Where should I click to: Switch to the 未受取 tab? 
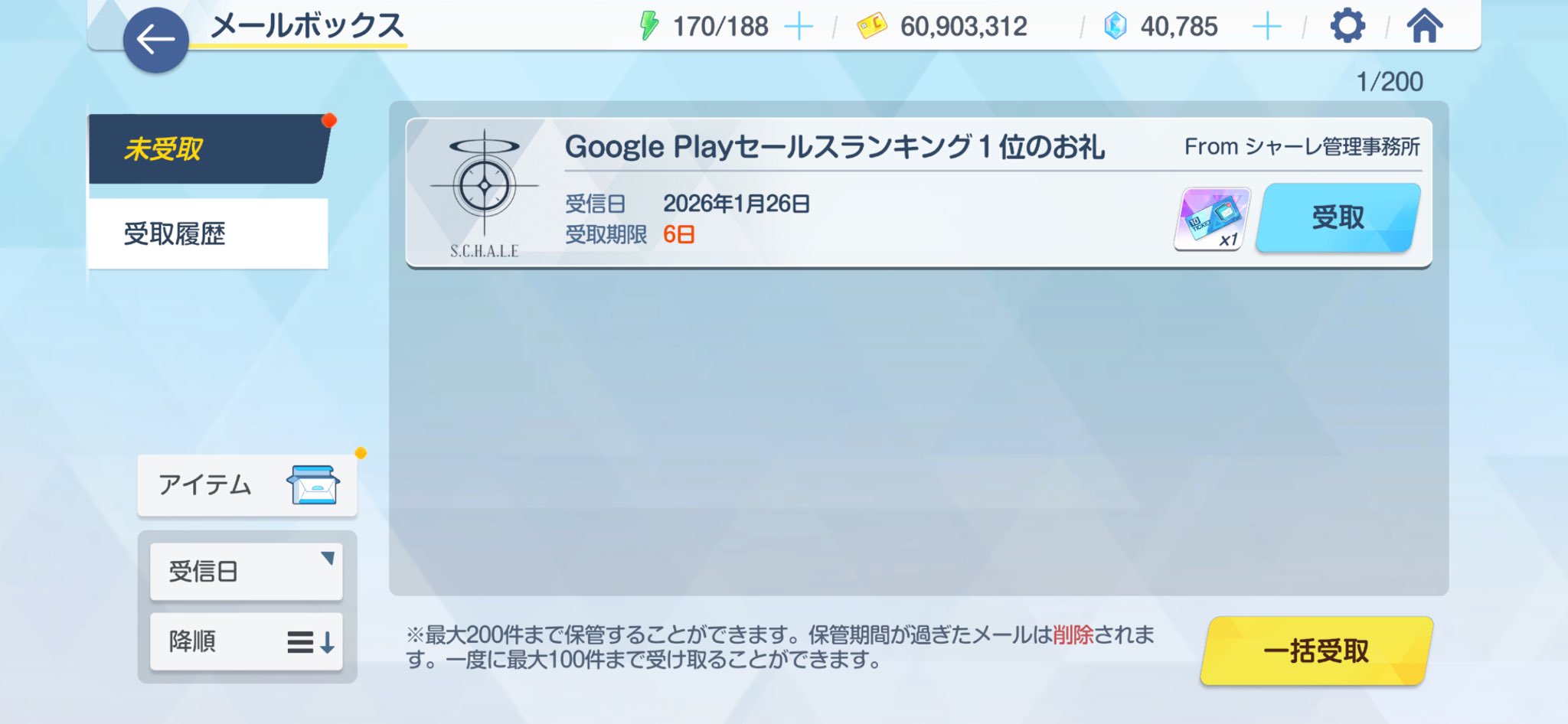click(208, 149)
